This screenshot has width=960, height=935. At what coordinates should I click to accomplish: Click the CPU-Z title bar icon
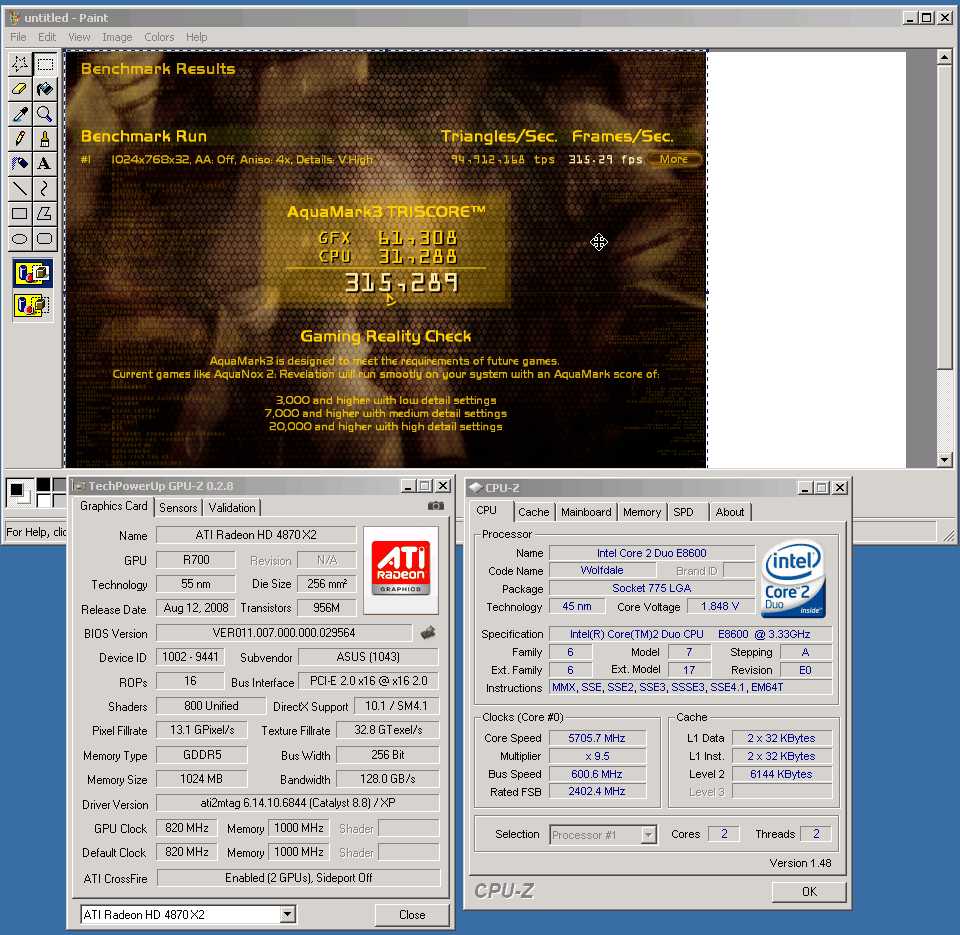(476, 487)
